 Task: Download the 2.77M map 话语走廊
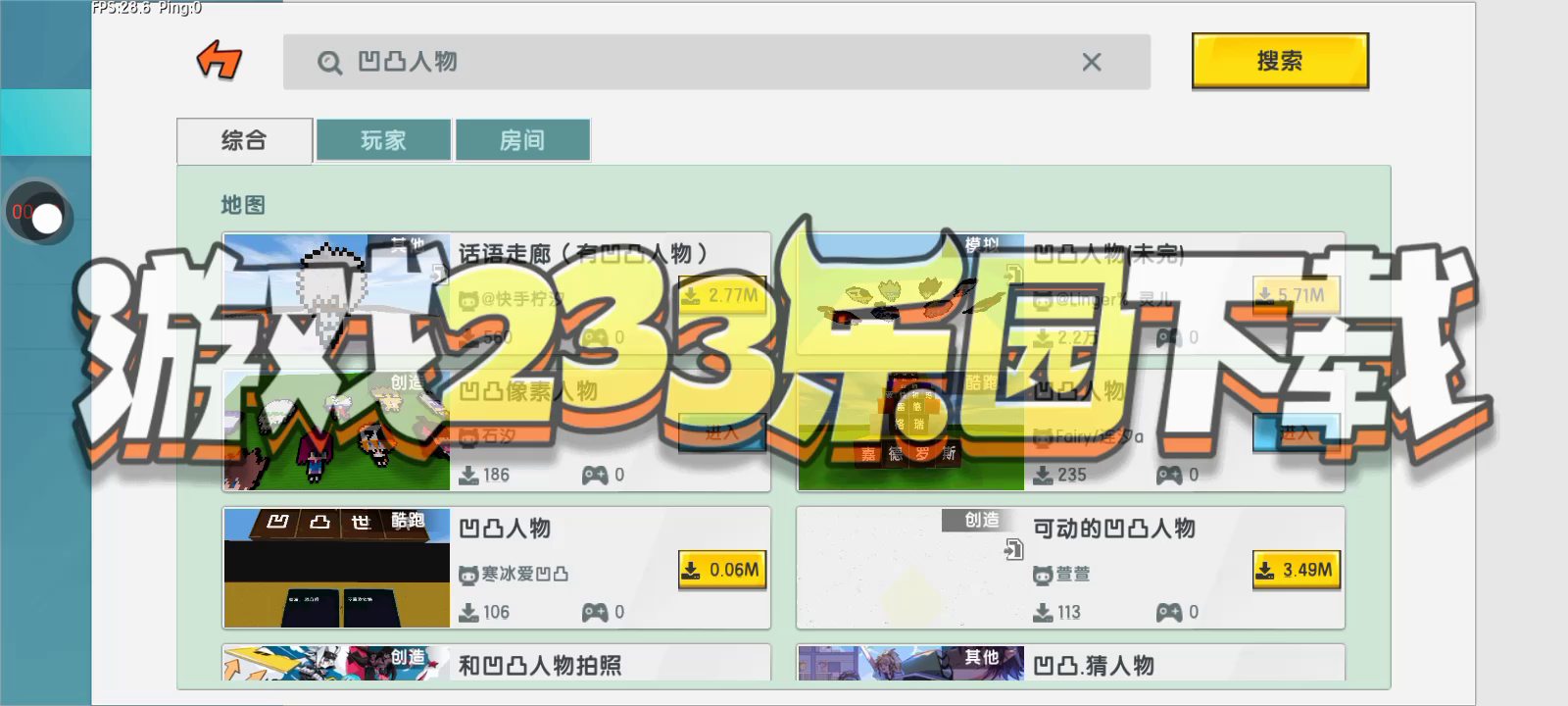(x=721, y=295)
